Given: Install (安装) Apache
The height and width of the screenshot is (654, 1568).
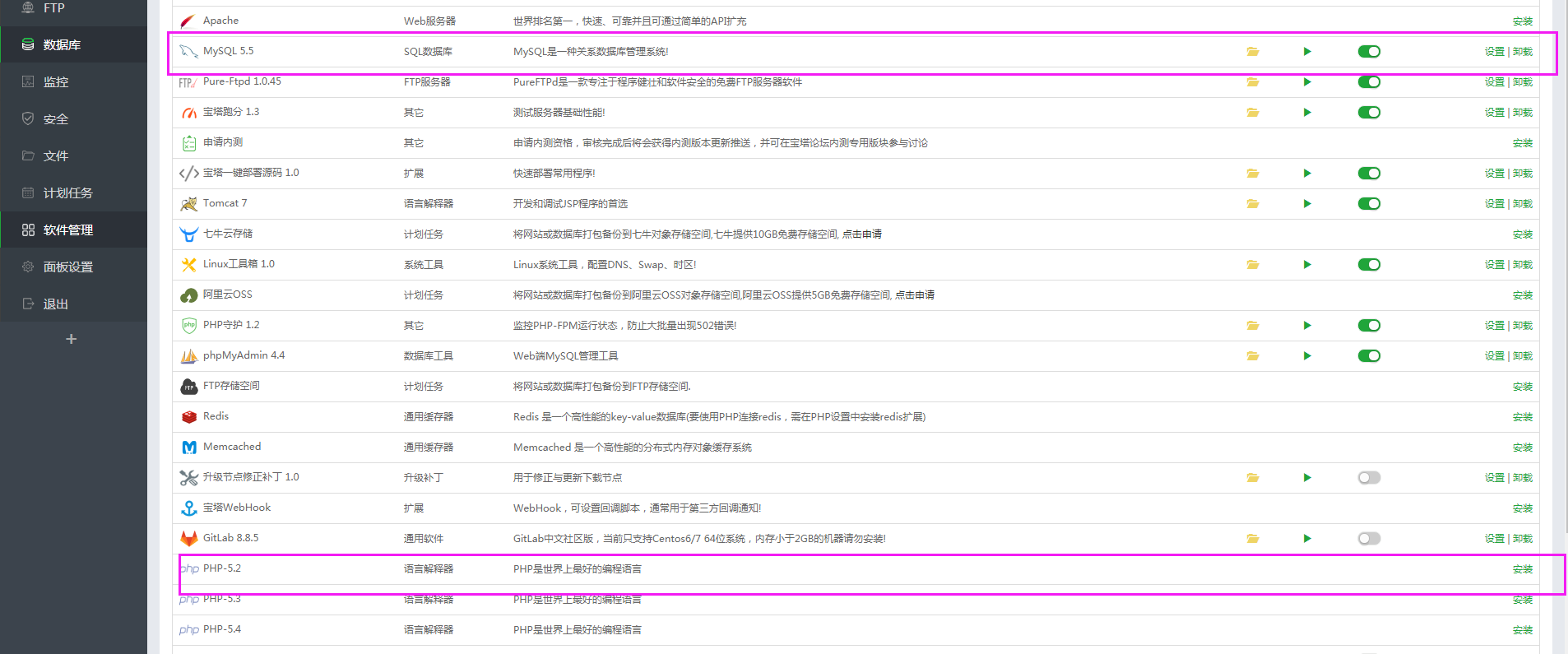Looking at the screenshot, I should point(1523,21).
